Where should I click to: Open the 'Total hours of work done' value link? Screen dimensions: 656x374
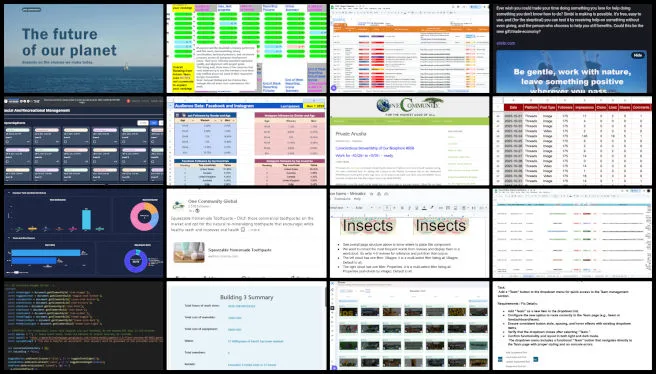(x=241, y=306)
